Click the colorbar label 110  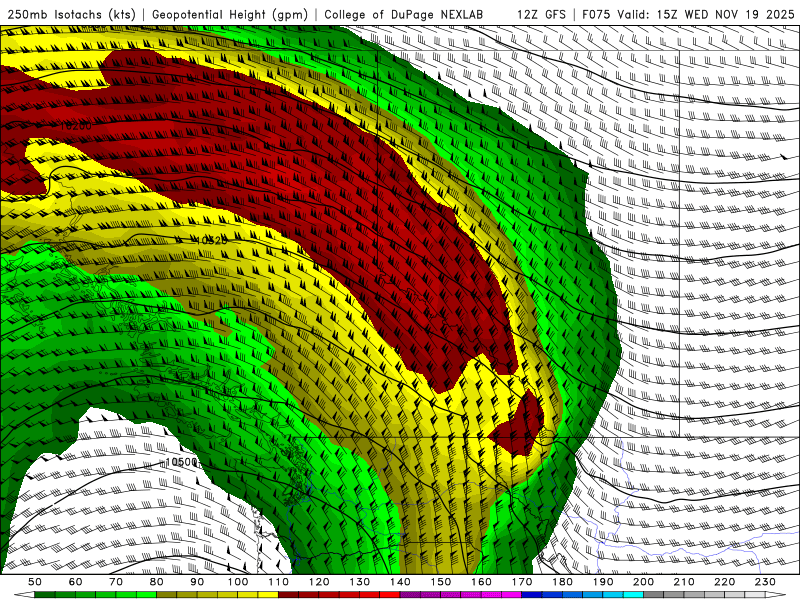tap(279, 582)
